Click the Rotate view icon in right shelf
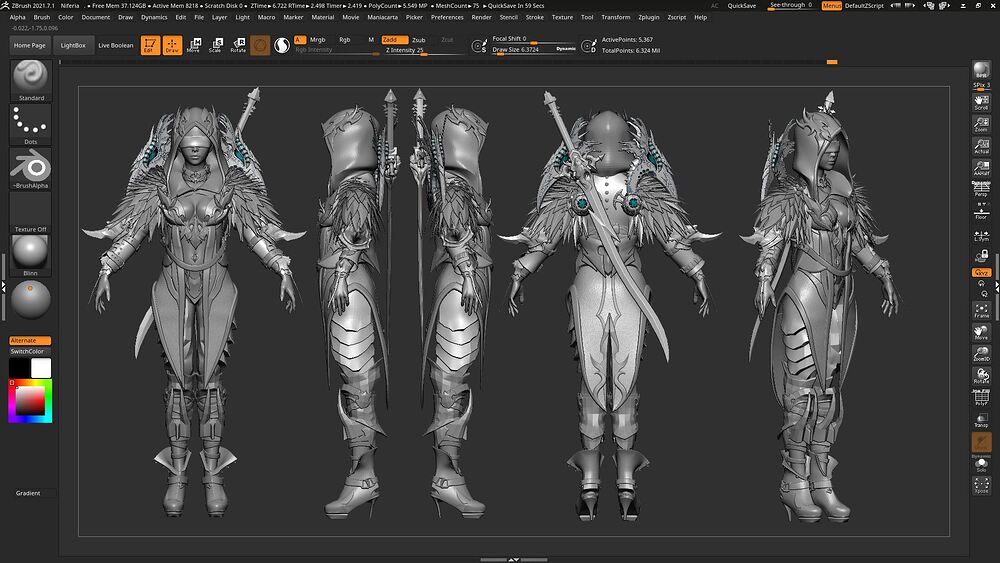 pyautogui.click(x=982, y=376)
